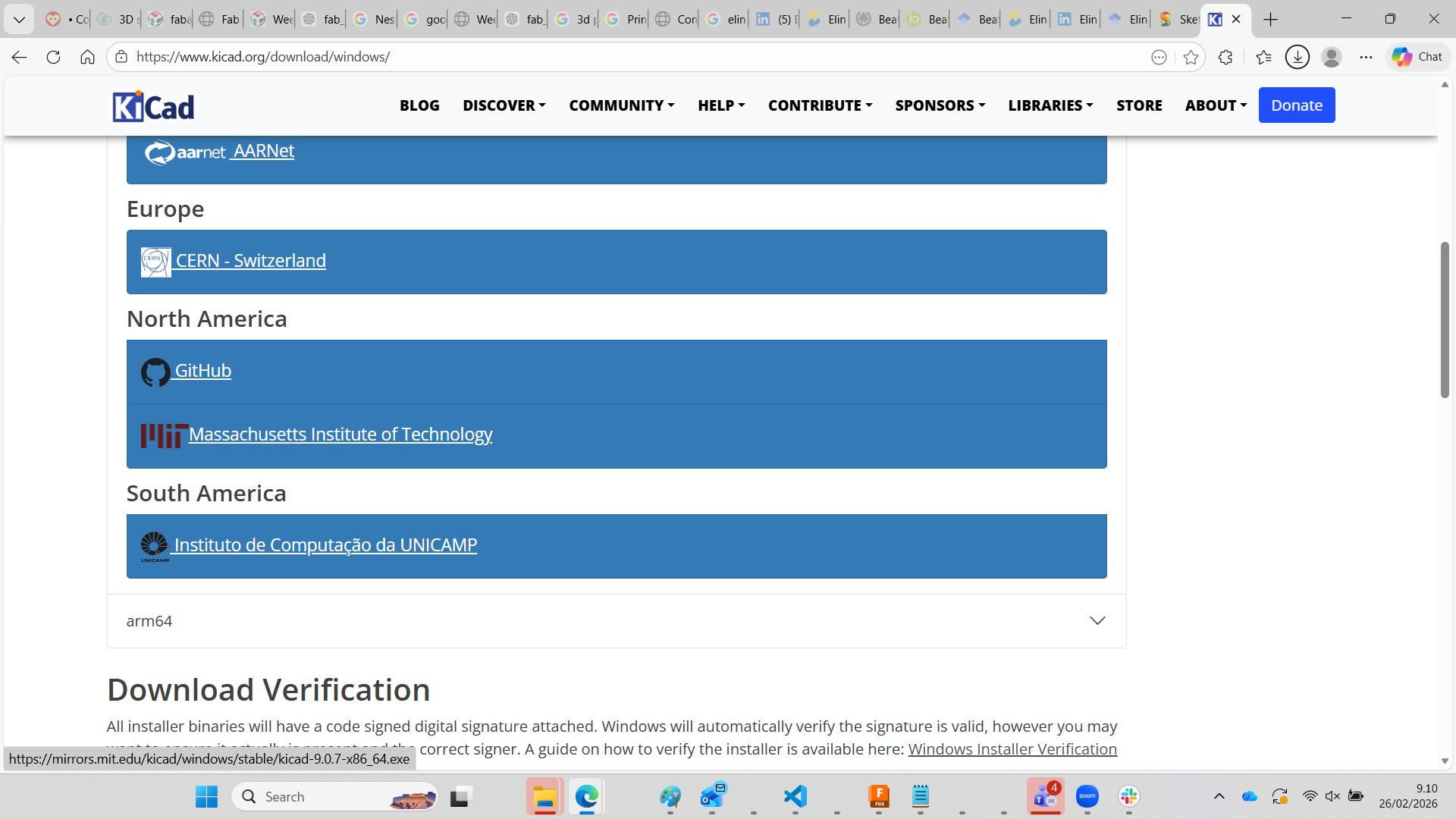The width and height of the screenshot is (1456, 819).
Task: Reload the page with the refresh icon
Action: tap(53, 56)
